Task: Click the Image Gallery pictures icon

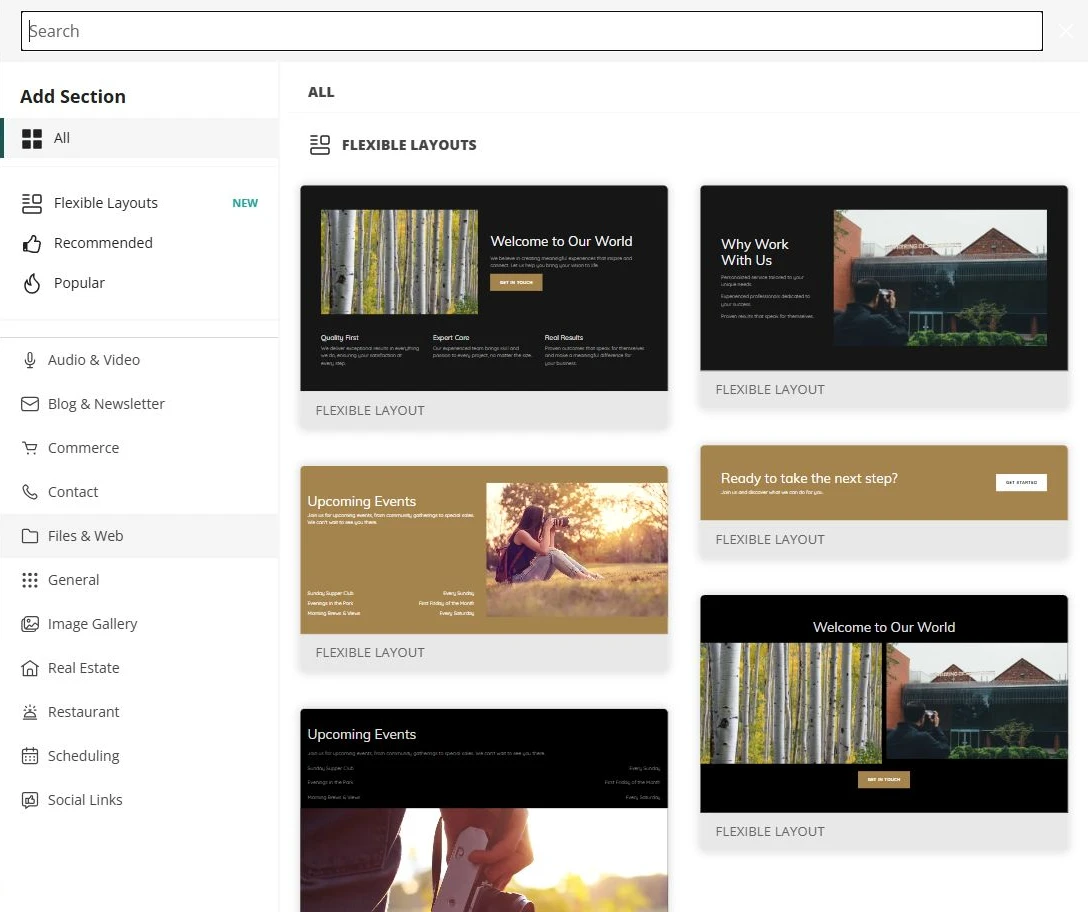Action: pyautogui.click(x=30, y=624)
